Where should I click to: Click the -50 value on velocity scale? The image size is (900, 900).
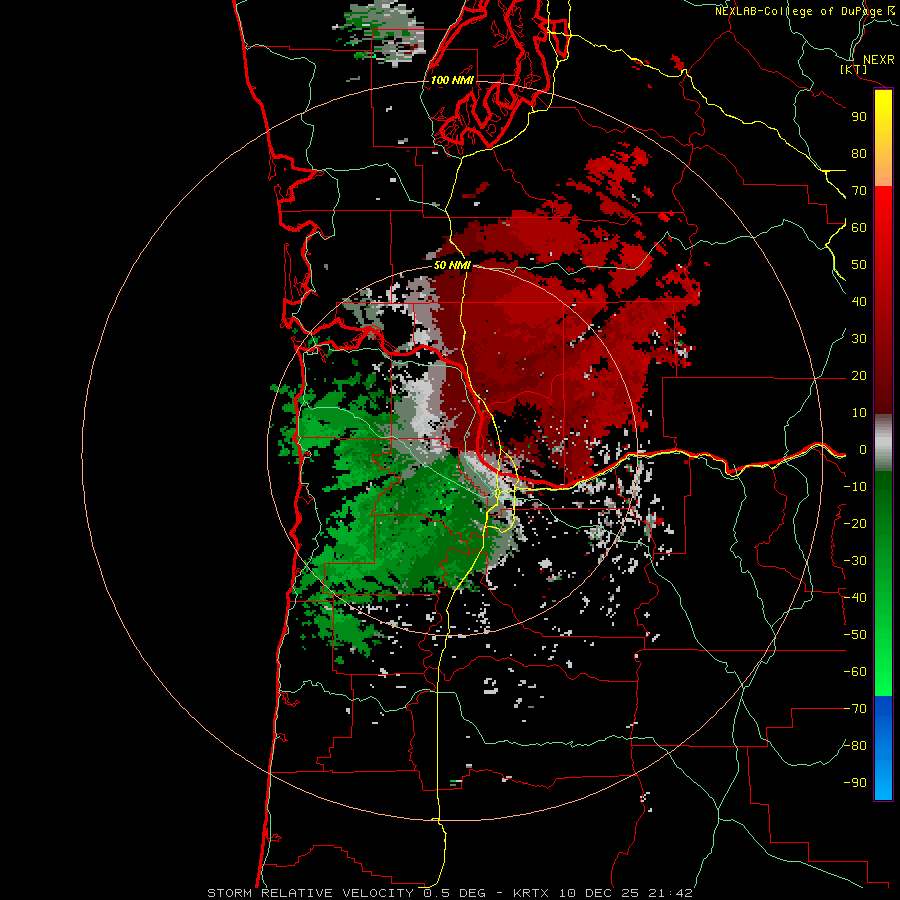tap(855, 635)
